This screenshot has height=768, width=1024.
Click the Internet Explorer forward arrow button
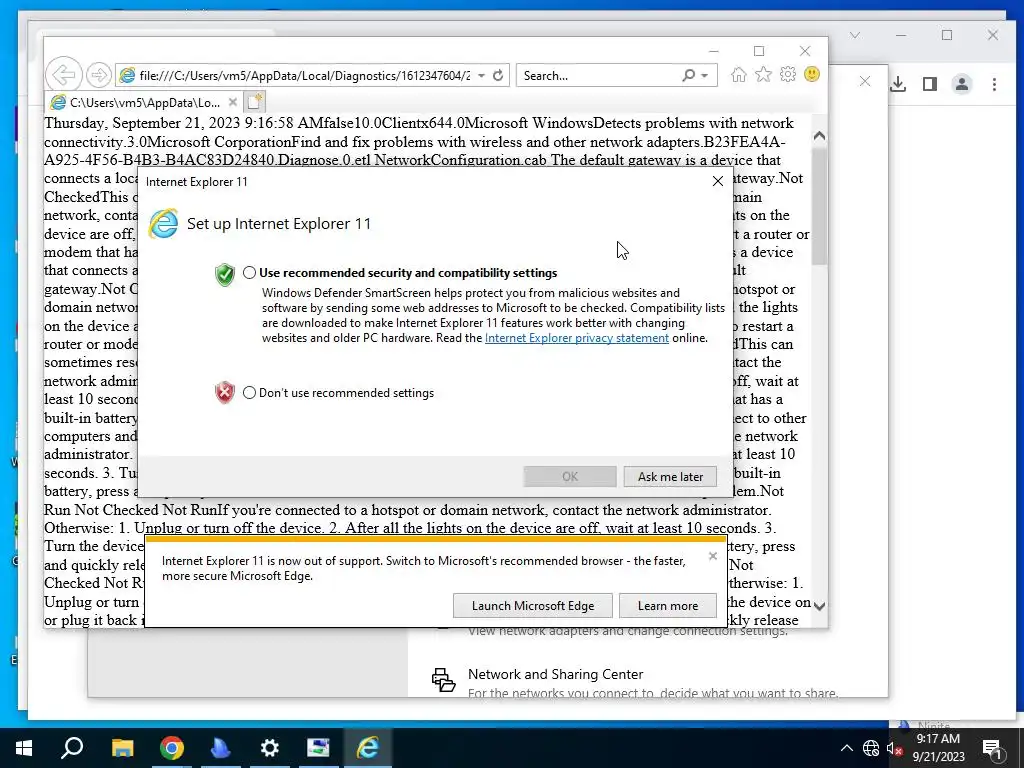click(99, 75)
